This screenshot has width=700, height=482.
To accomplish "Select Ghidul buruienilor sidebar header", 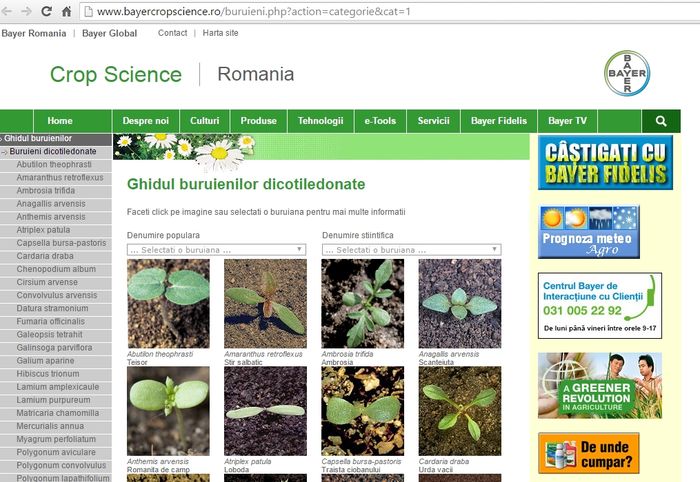I will click(56, 139).
